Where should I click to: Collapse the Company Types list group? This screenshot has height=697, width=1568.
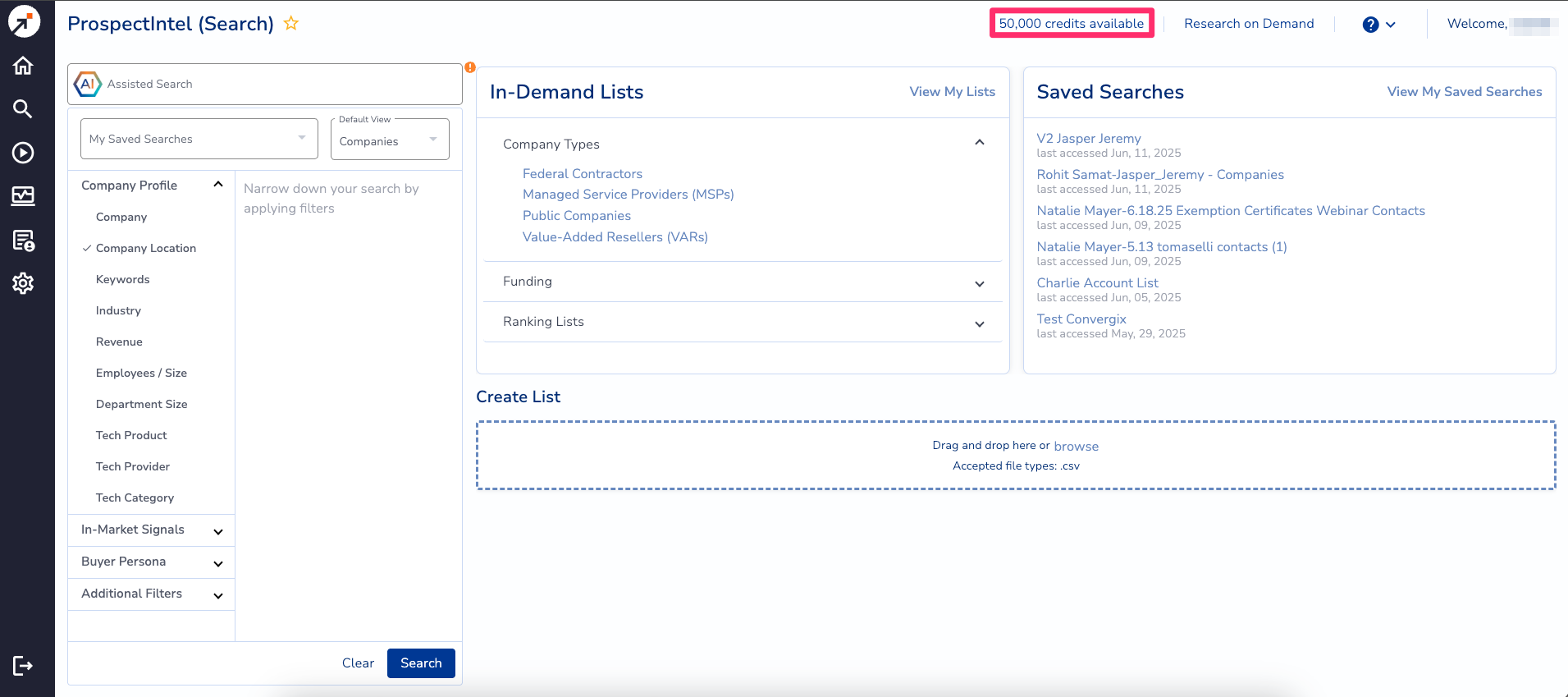pyautogui.click(x=980, y=143)
